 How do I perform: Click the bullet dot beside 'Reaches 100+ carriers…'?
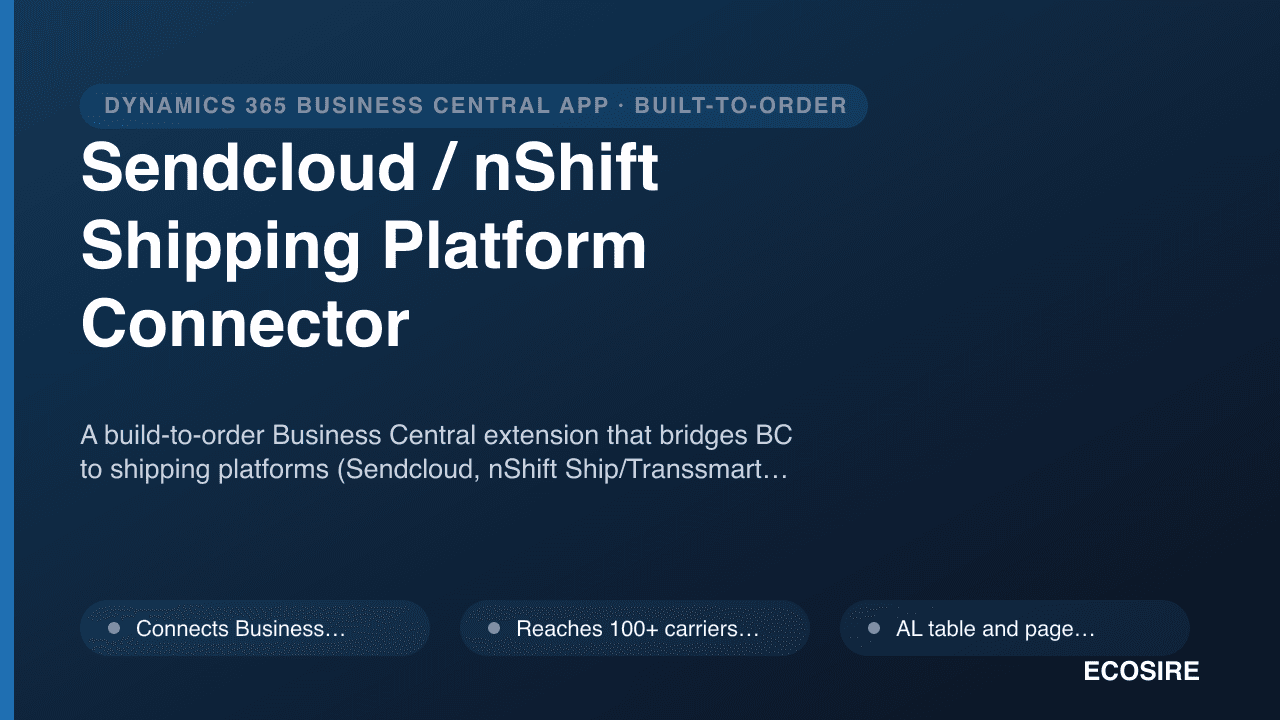click(494, 628)
